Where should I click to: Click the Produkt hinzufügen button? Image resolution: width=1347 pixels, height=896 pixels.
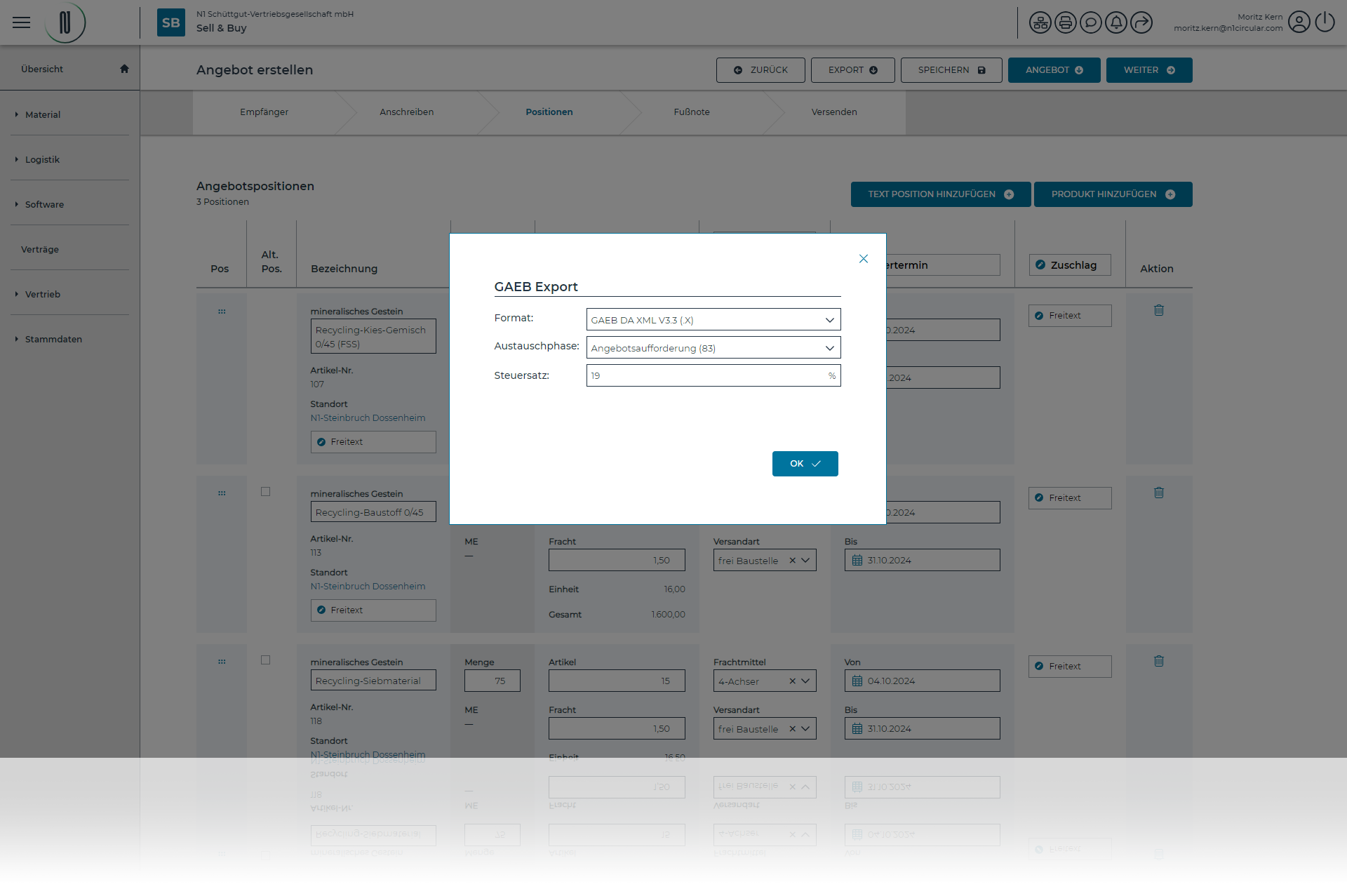coord(1112,194)
